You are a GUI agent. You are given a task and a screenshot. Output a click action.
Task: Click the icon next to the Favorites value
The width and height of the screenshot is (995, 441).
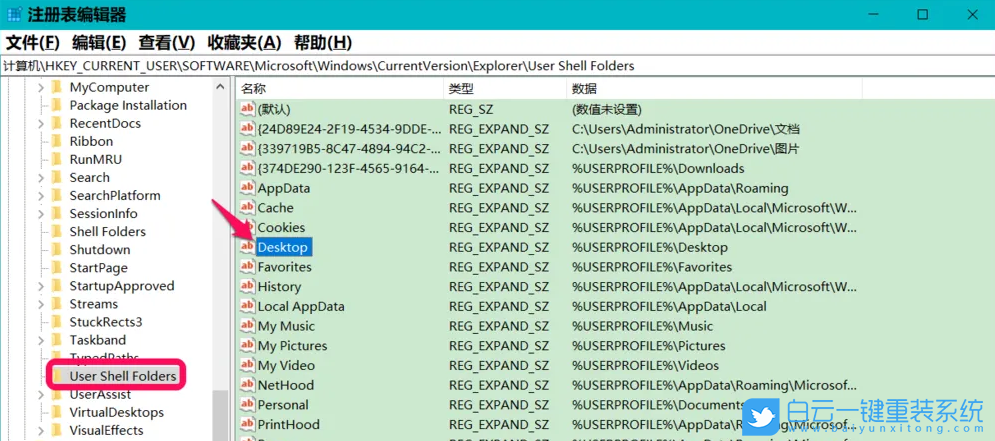[247, 267]
